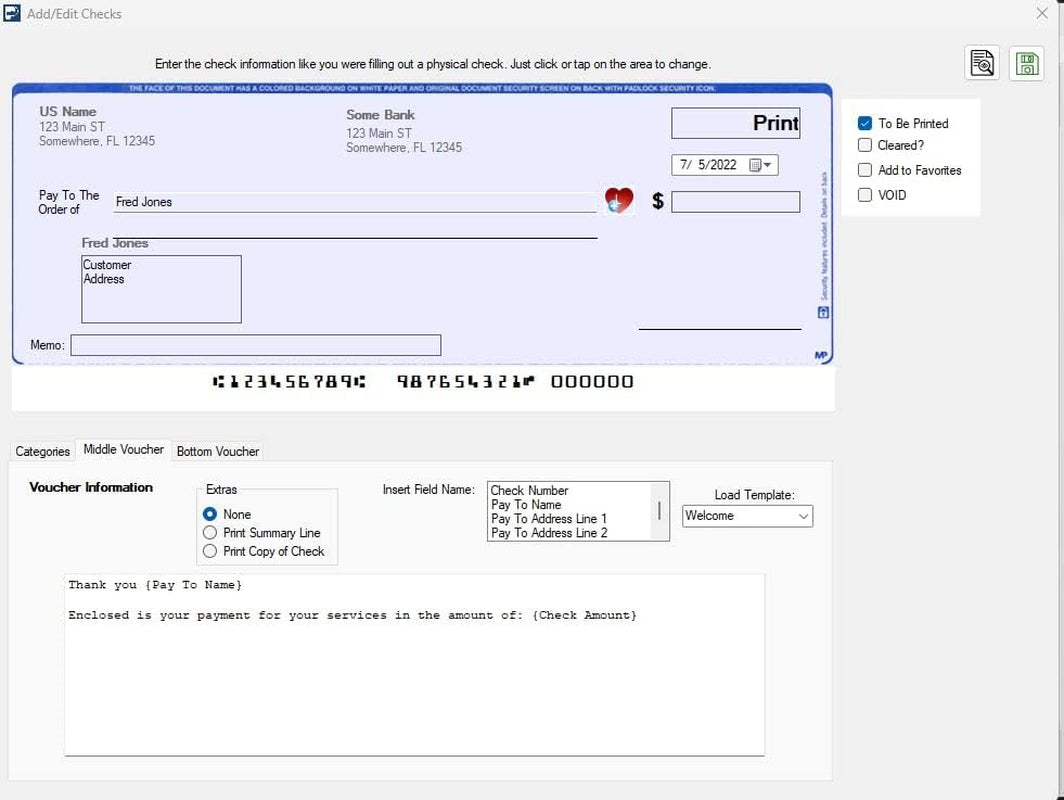The height and width of the screenshot is (800, 1064).
Task: Open the Load Template dropdown
Action: 747,516
